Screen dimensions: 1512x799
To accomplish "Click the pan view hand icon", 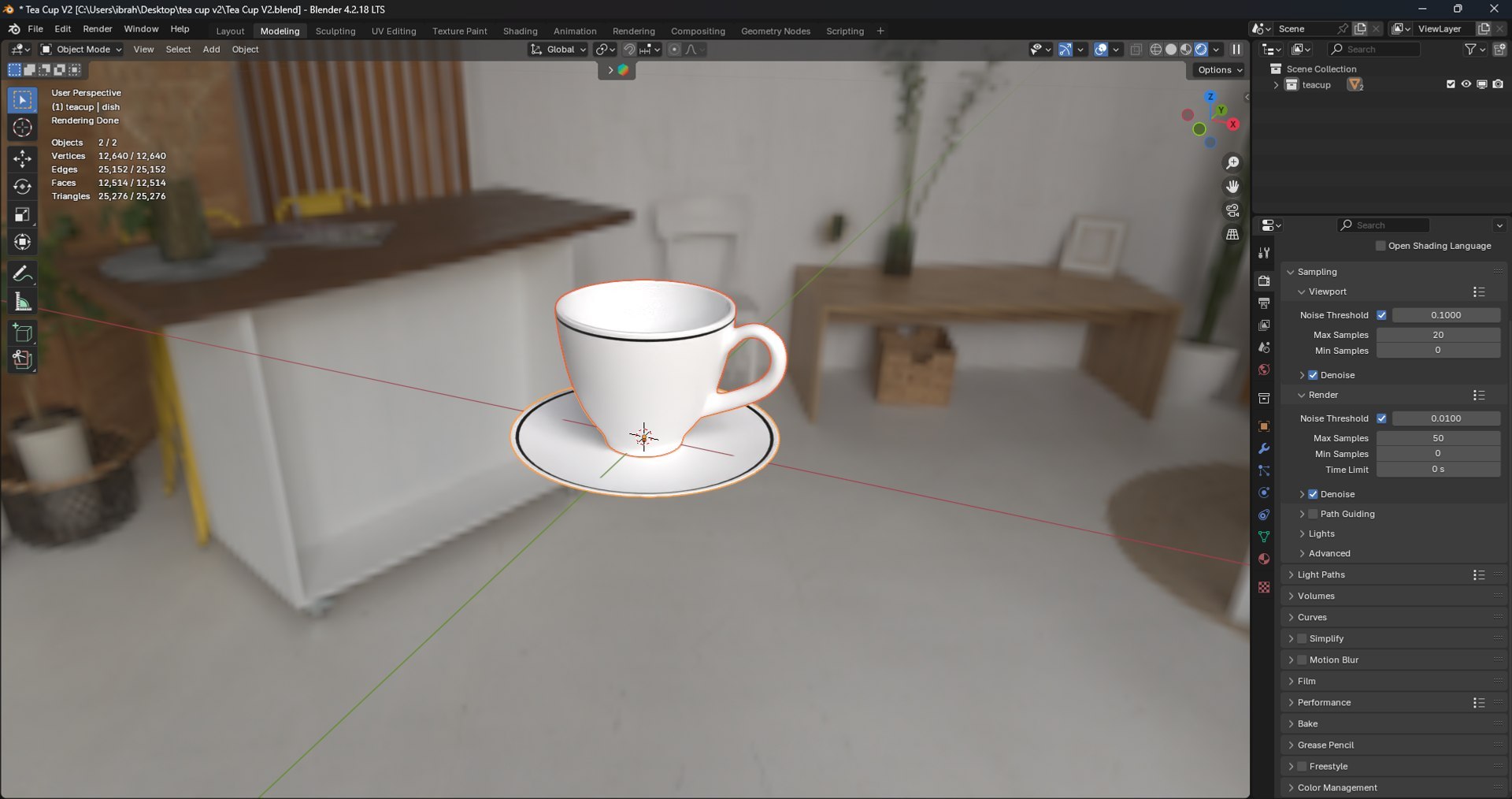I will (1232, 187).
